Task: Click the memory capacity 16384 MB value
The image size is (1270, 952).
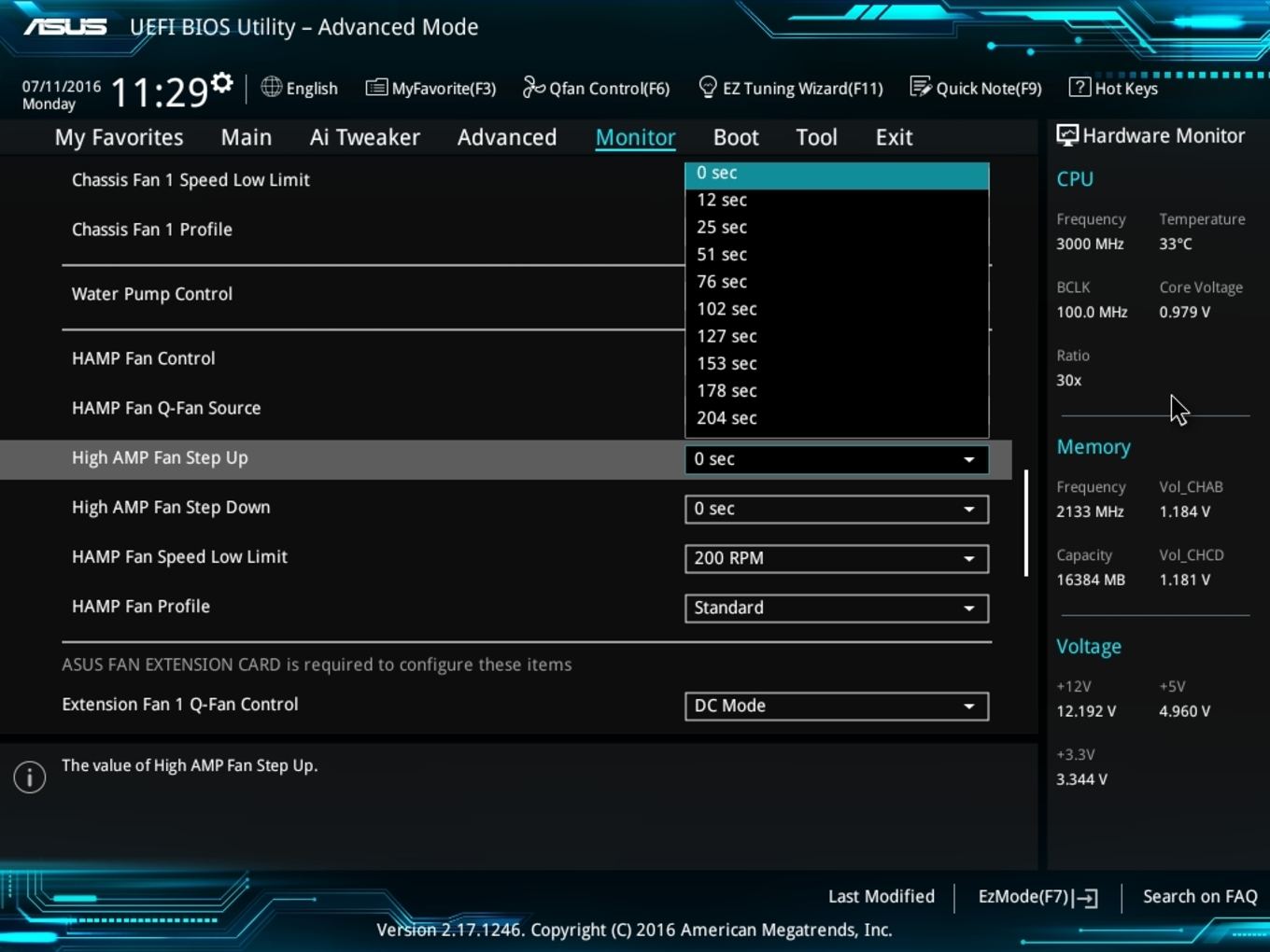Action: point(1091,580)
